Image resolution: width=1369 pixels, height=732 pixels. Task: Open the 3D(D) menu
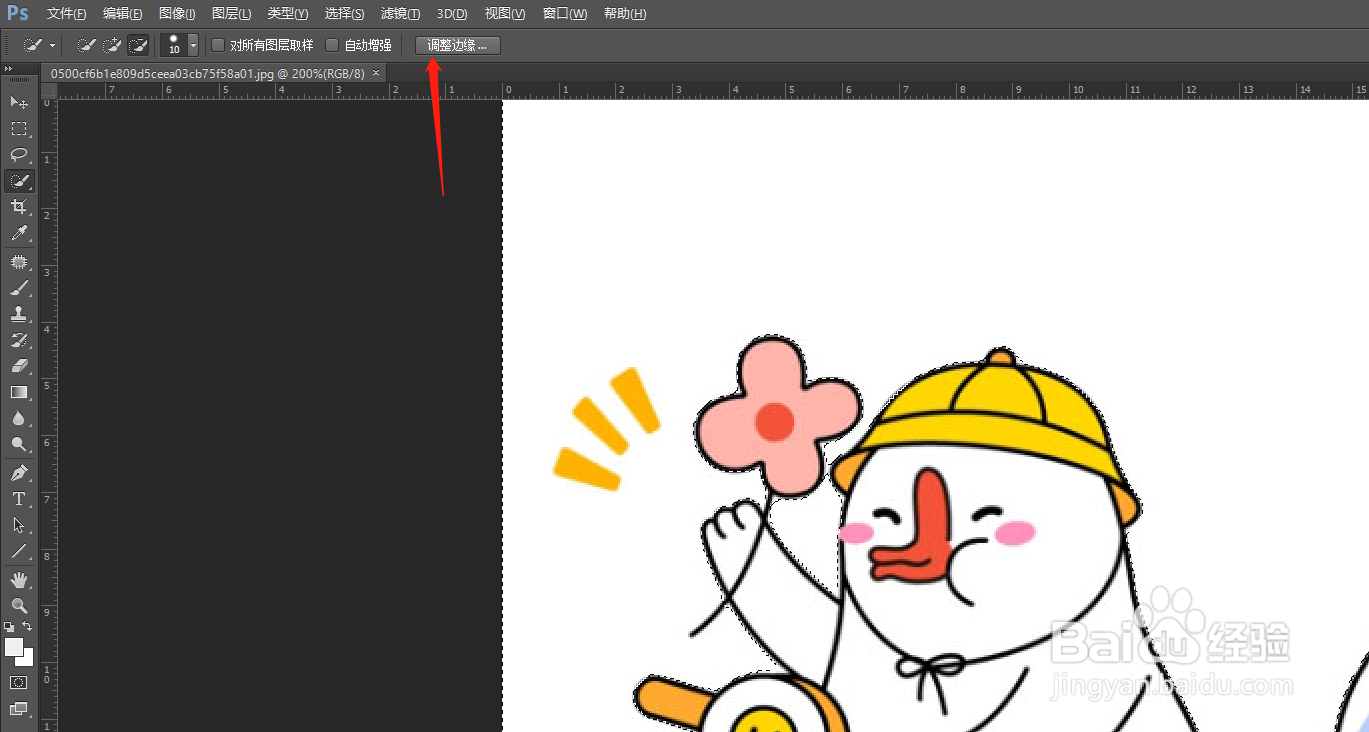click(x=452, y=14)
